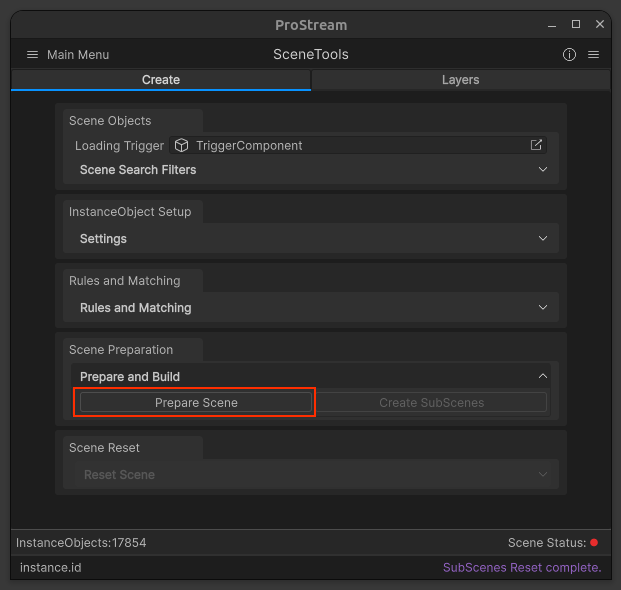Click the Prepare Scene button
The image size is (621, 590).
pyautogui.click(x=196, y=403)
